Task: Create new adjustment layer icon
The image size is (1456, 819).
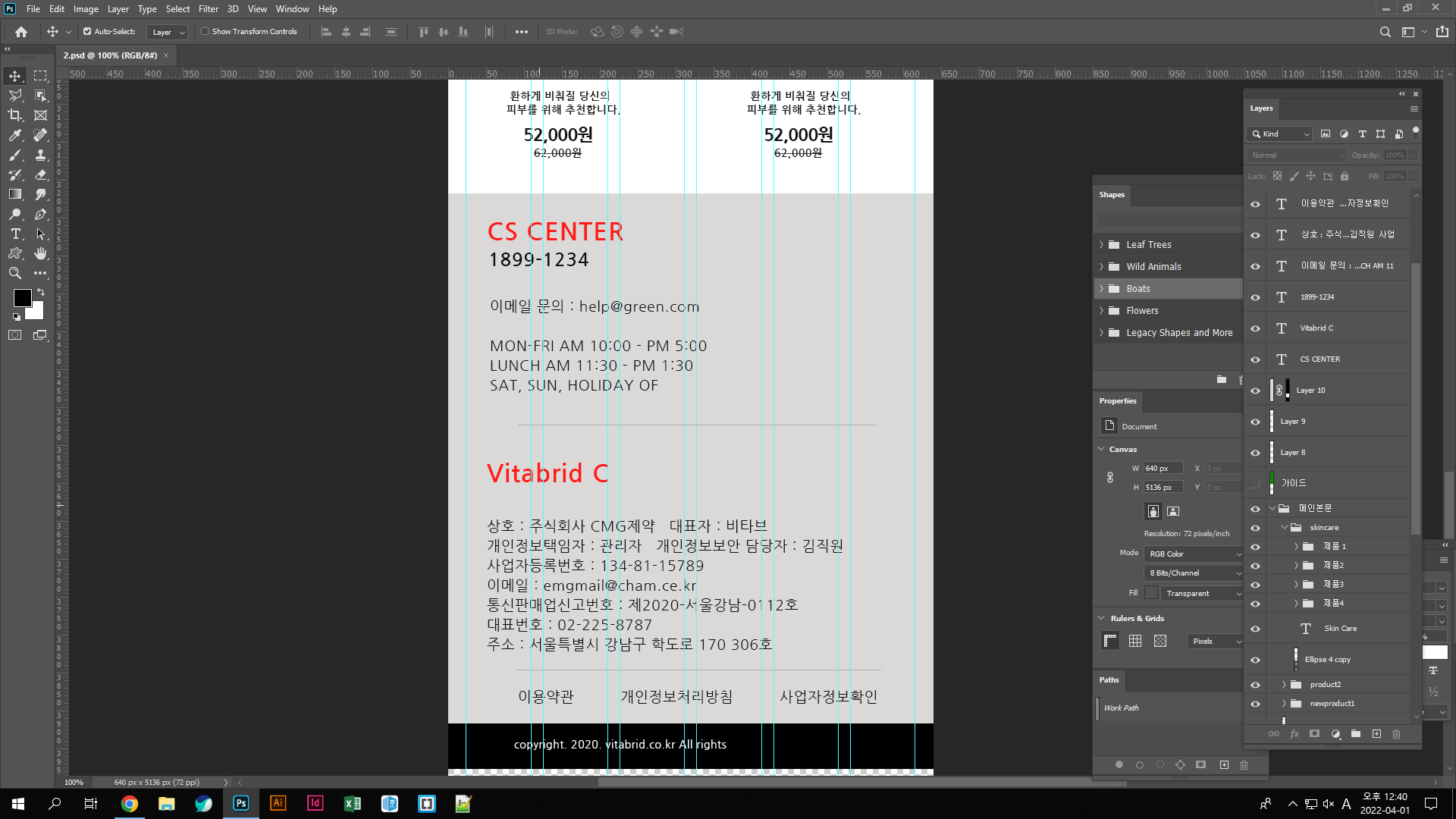Action: click(1335, 734)
